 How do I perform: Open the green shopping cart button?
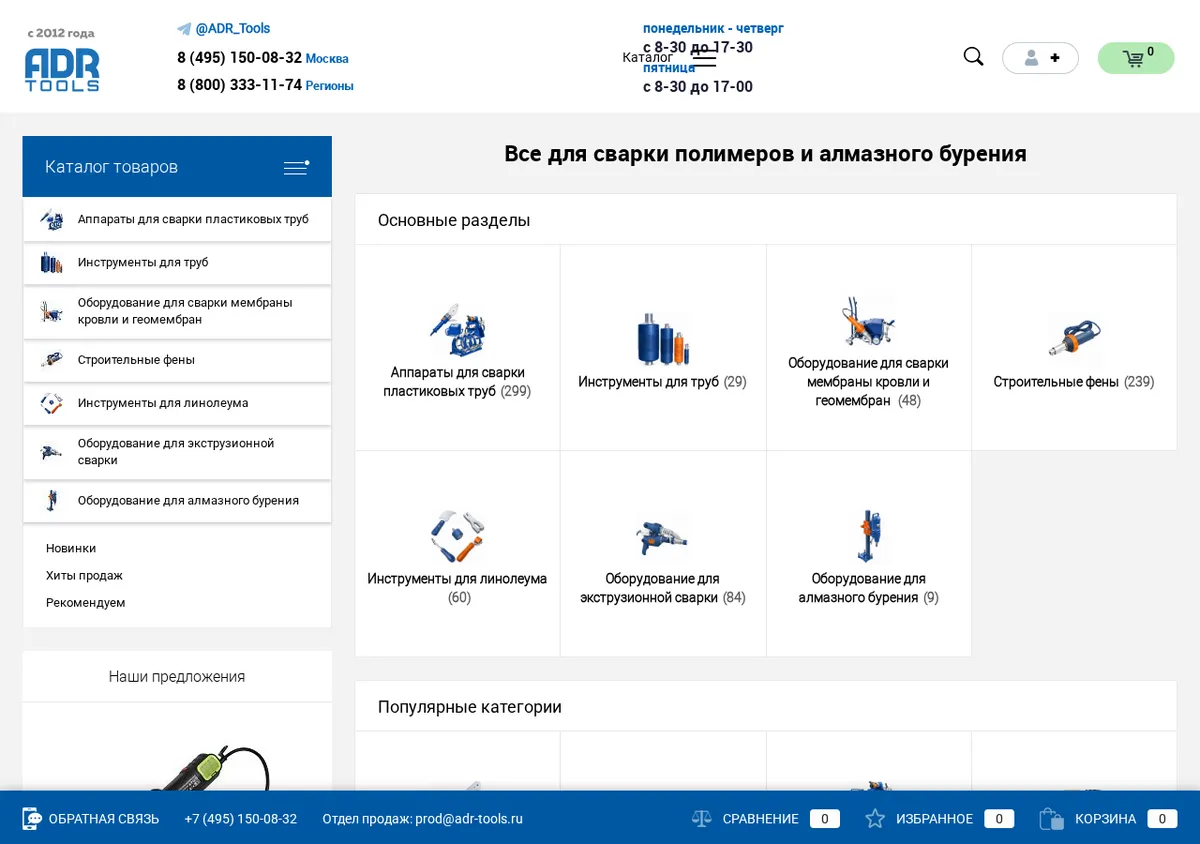pyautogui.click(x=1136, y=58)
